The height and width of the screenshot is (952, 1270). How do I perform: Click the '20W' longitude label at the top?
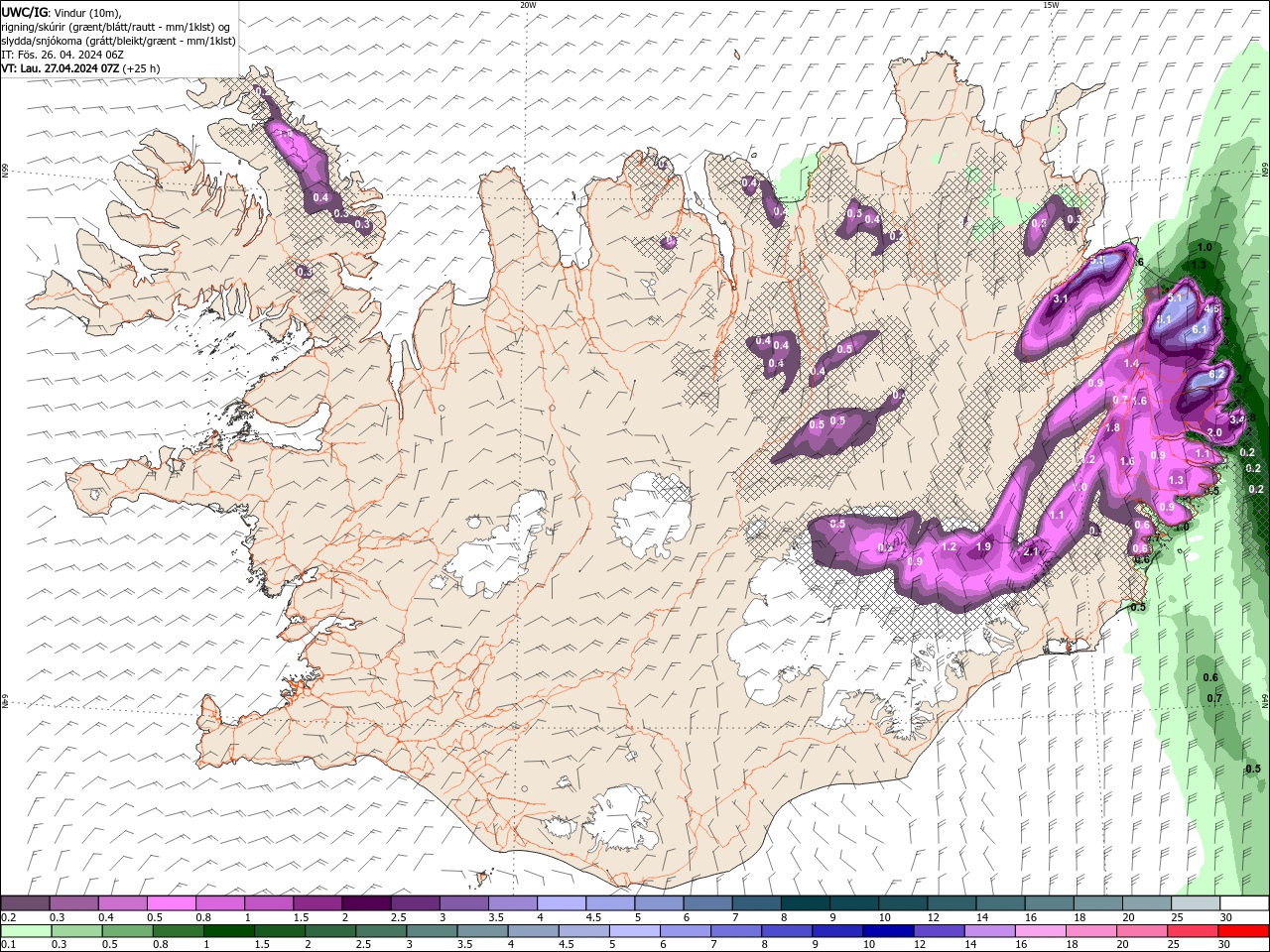[x=528, y=5]
